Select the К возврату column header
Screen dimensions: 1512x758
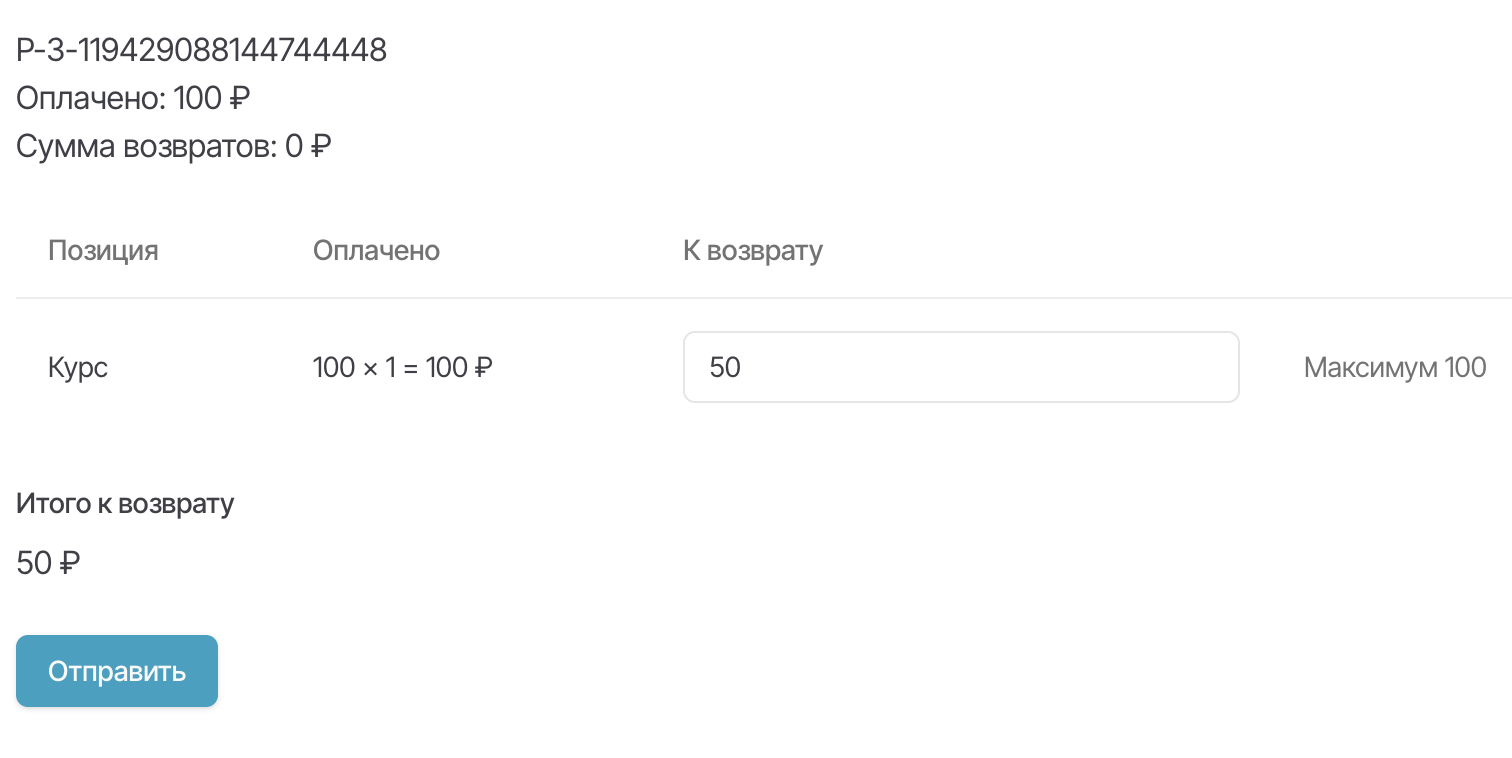(x=752, y=250)
